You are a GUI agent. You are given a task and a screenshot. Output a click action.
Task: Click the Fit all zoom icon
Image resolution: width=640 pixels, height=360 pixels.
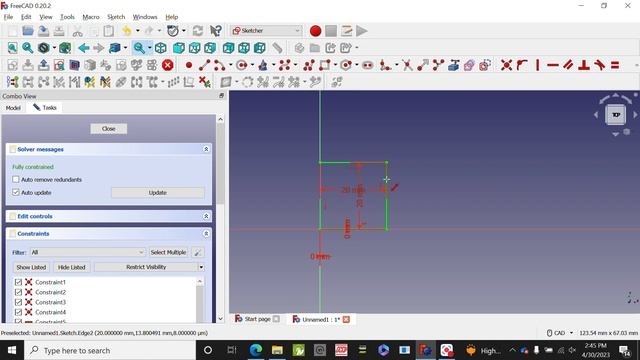pos(13,48)
